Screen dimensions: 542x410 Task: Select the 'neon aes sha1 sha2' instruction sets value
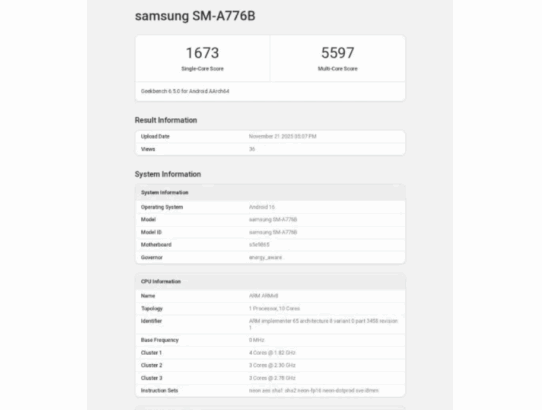[314, 391]
